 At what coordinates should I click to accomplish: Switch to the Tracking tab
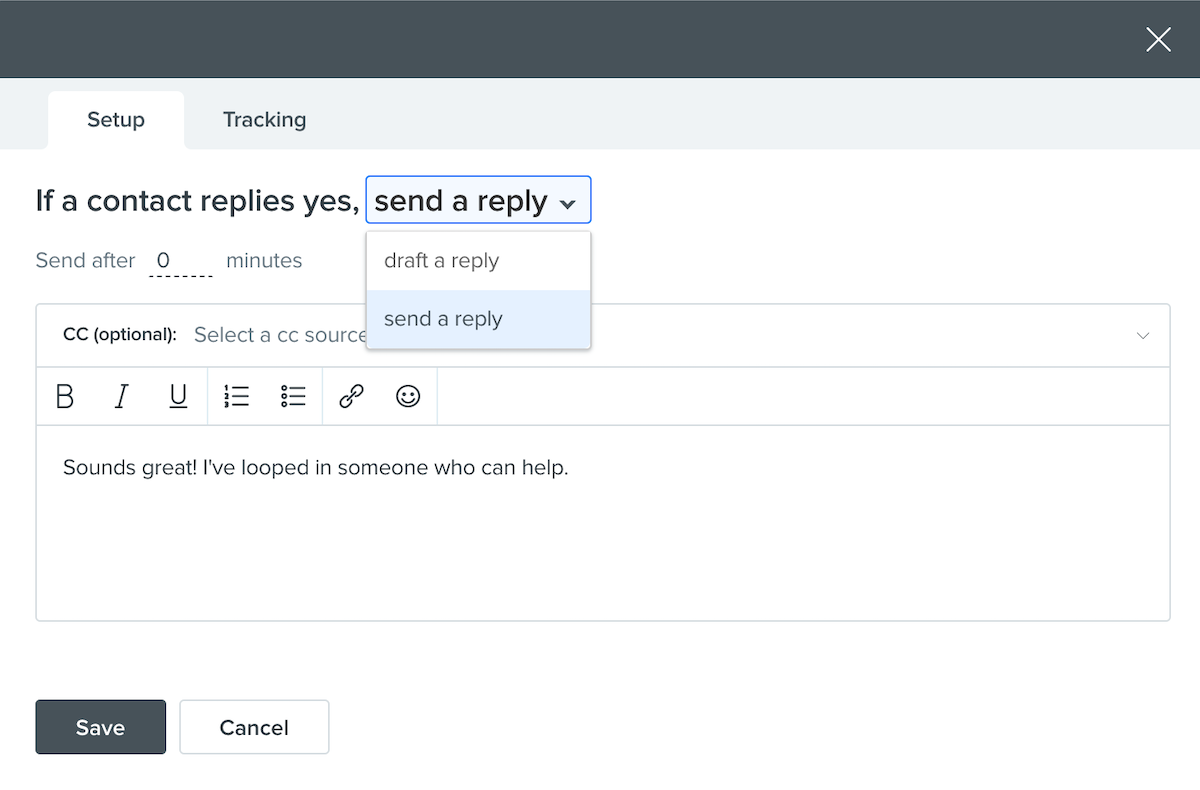point(264,120)
